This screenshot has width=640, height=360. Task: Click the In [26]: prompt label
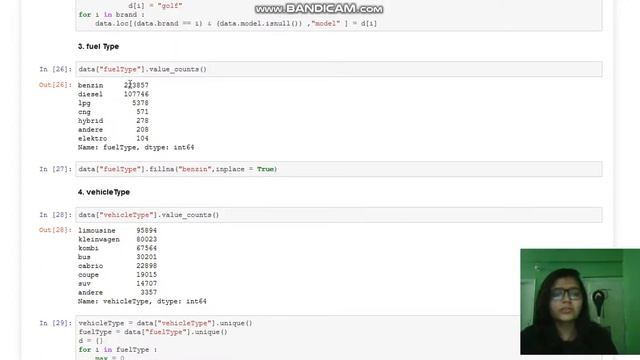55,69
